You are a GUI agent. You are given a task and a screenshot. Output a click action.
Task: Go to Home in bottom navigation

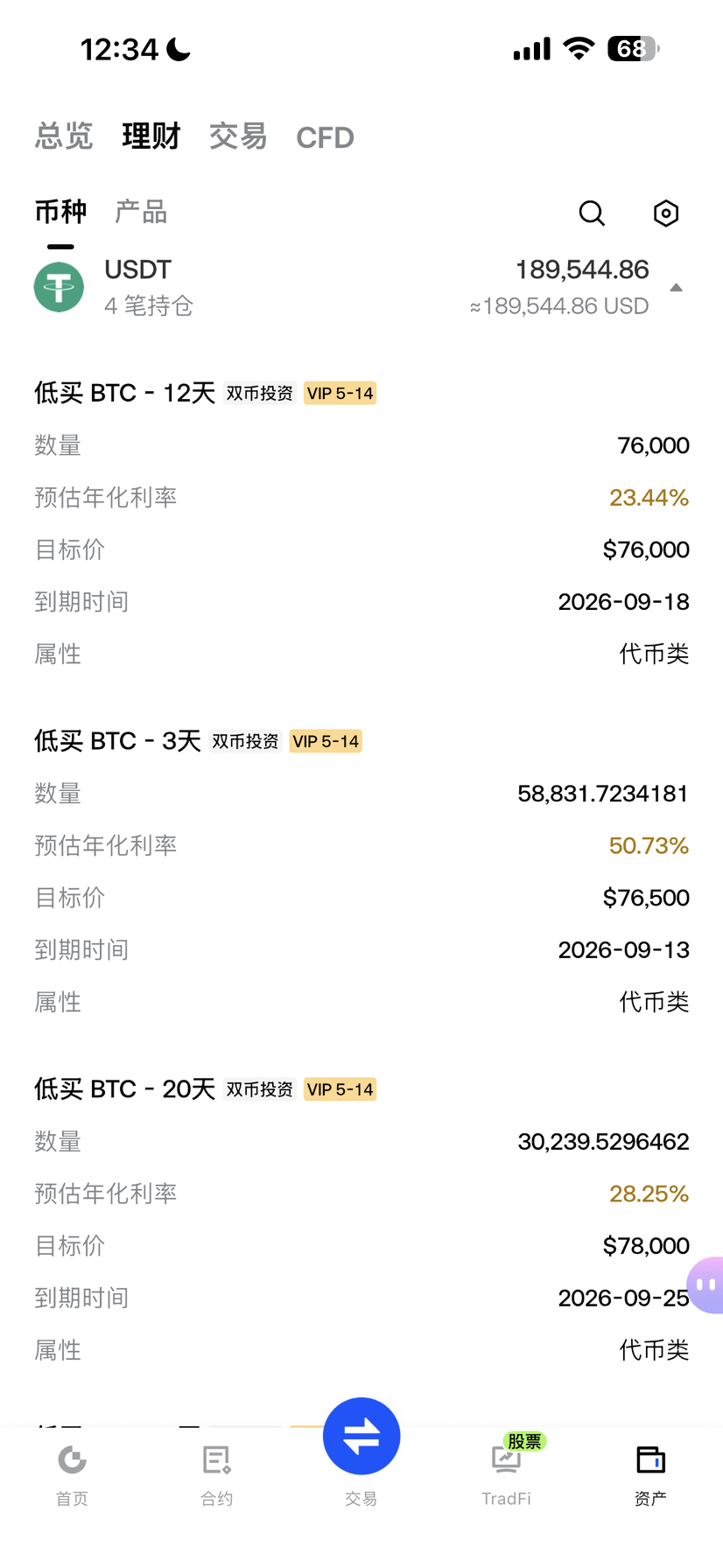click(x=73, y=1475)
